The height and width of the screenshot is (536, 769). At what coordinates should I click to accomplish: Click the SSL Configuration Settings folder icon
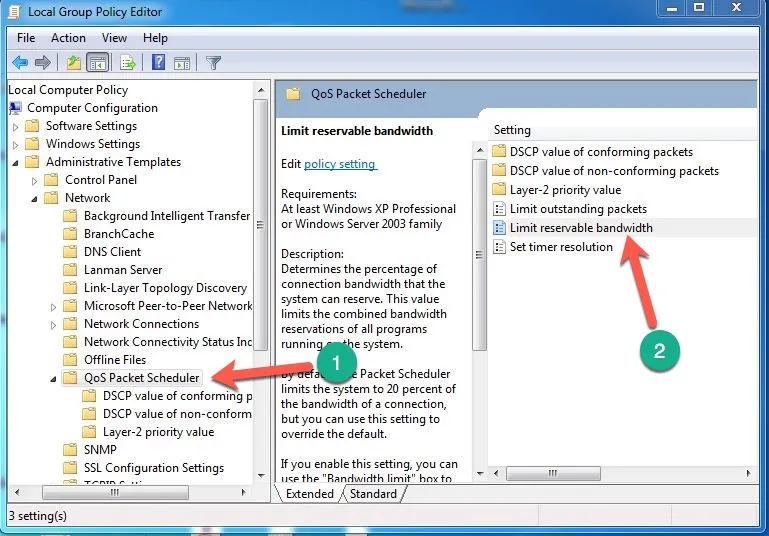(70, 467)
